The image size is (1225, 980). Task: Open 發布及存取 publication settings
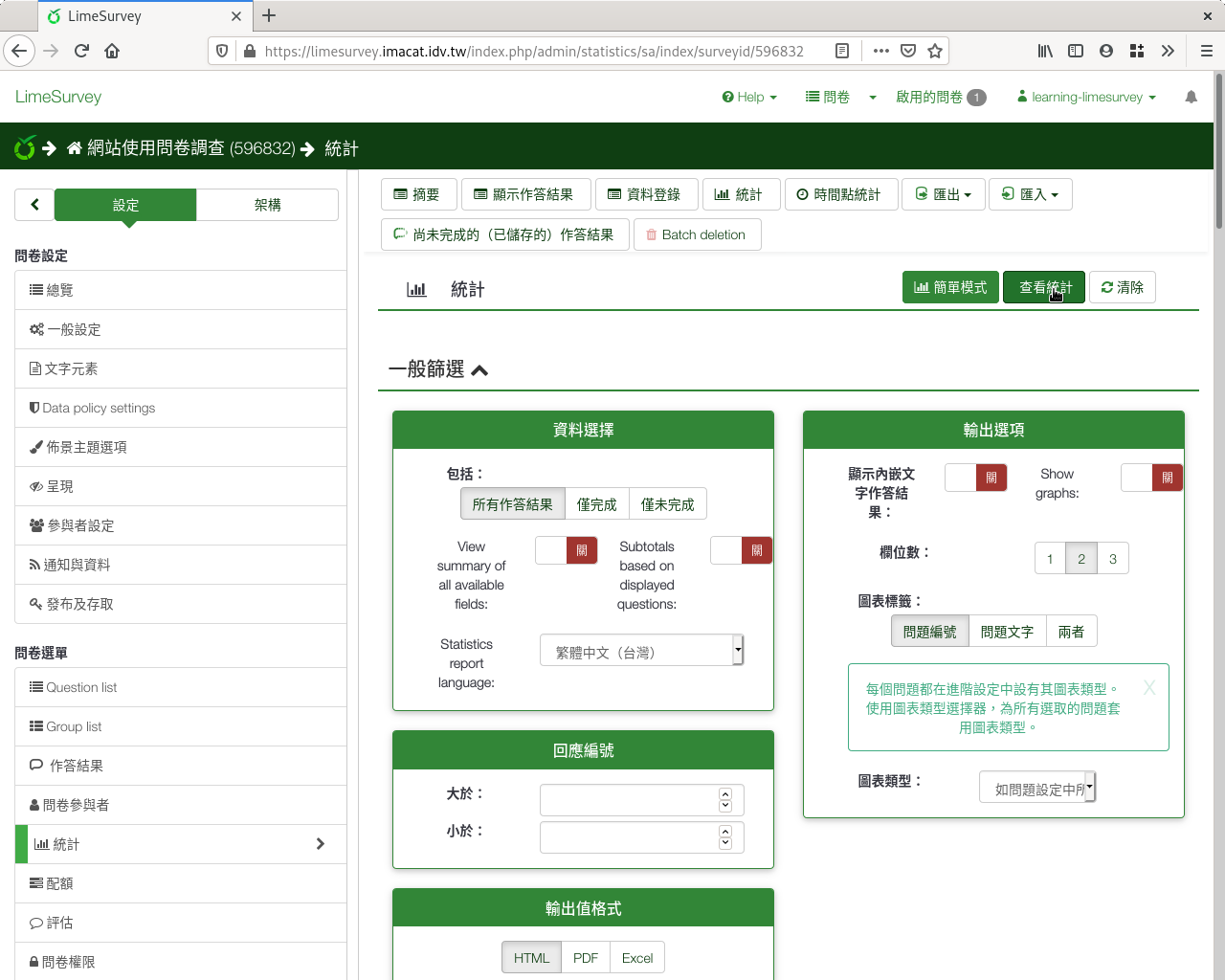(x=181, y=604)
